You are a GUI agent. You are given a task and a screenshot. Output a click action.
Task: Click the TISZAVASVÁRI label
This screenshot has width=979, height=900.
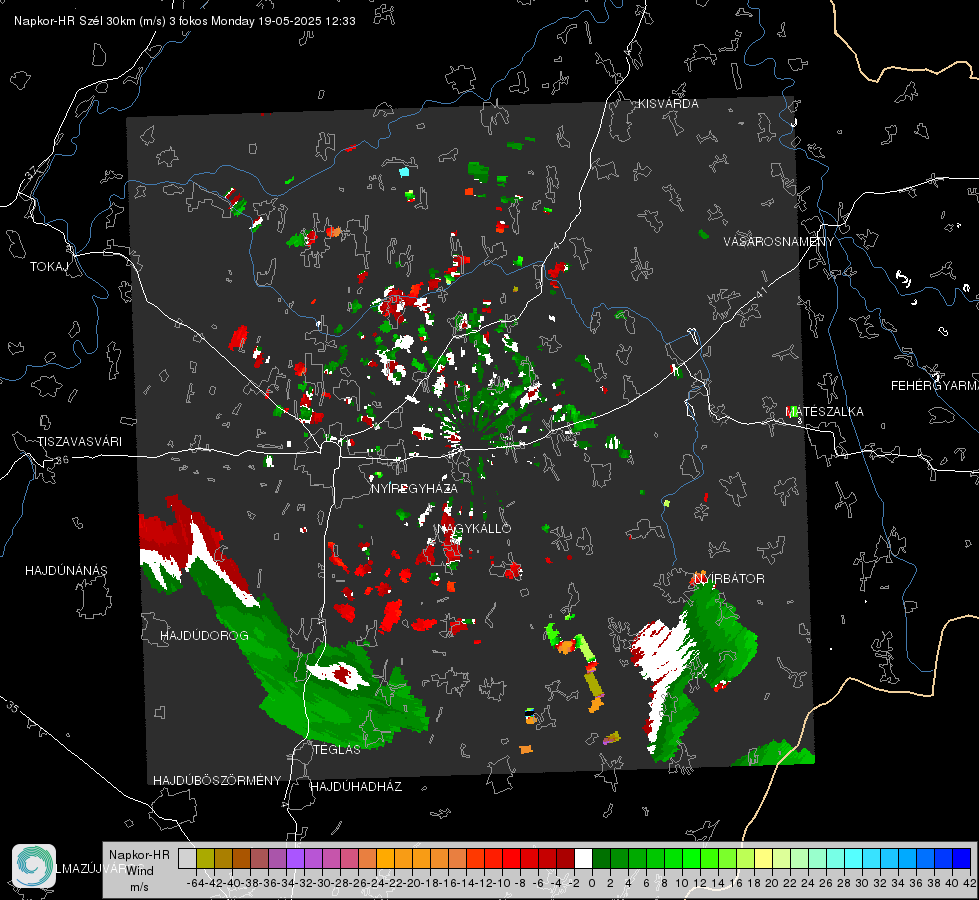pyautogui.click(x=79, y=442)
